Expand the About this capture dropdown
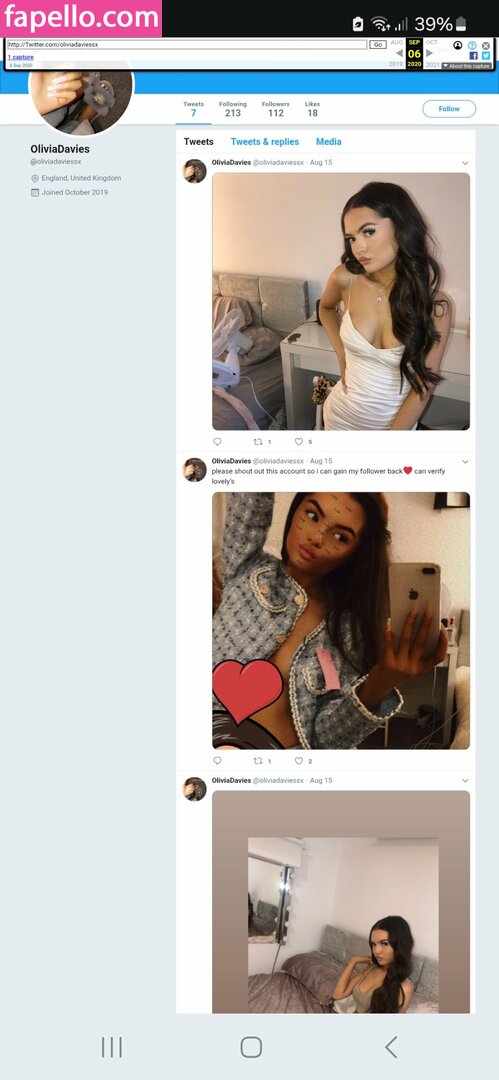Viewport: 499px width, 1080px height. point(467,66)
